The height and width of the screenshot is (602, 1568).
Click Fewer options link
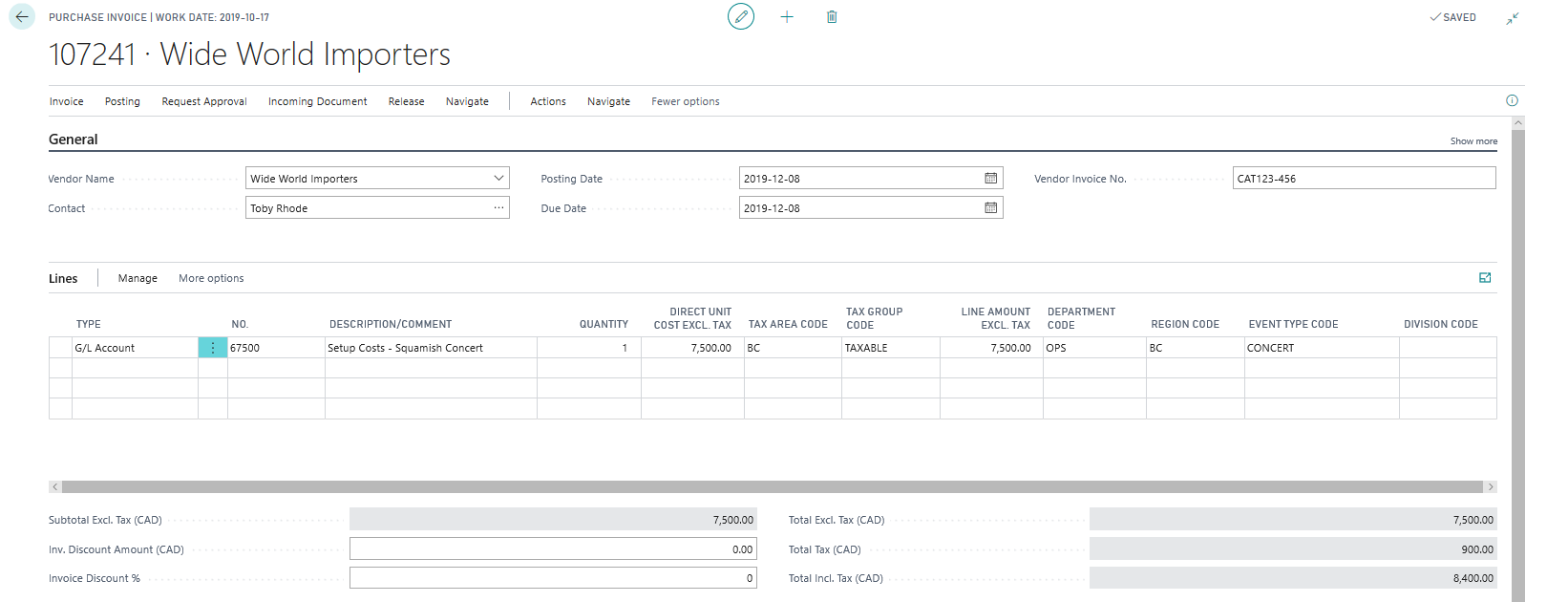(685, 101)
